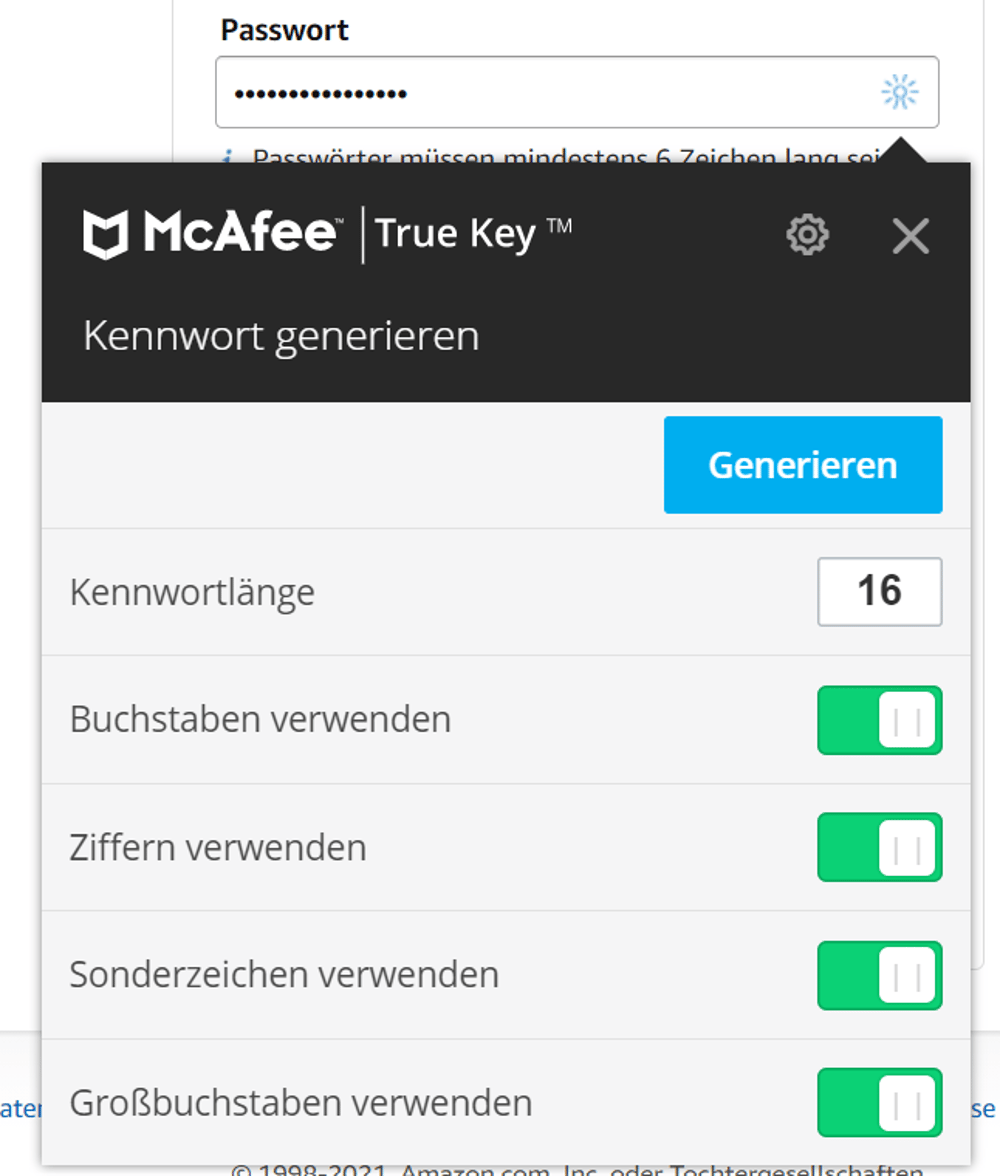The width and height of the screenshot is (1000, 1176).
Task: Click the partially visible link at bottom right
Action: (981, 1107)
